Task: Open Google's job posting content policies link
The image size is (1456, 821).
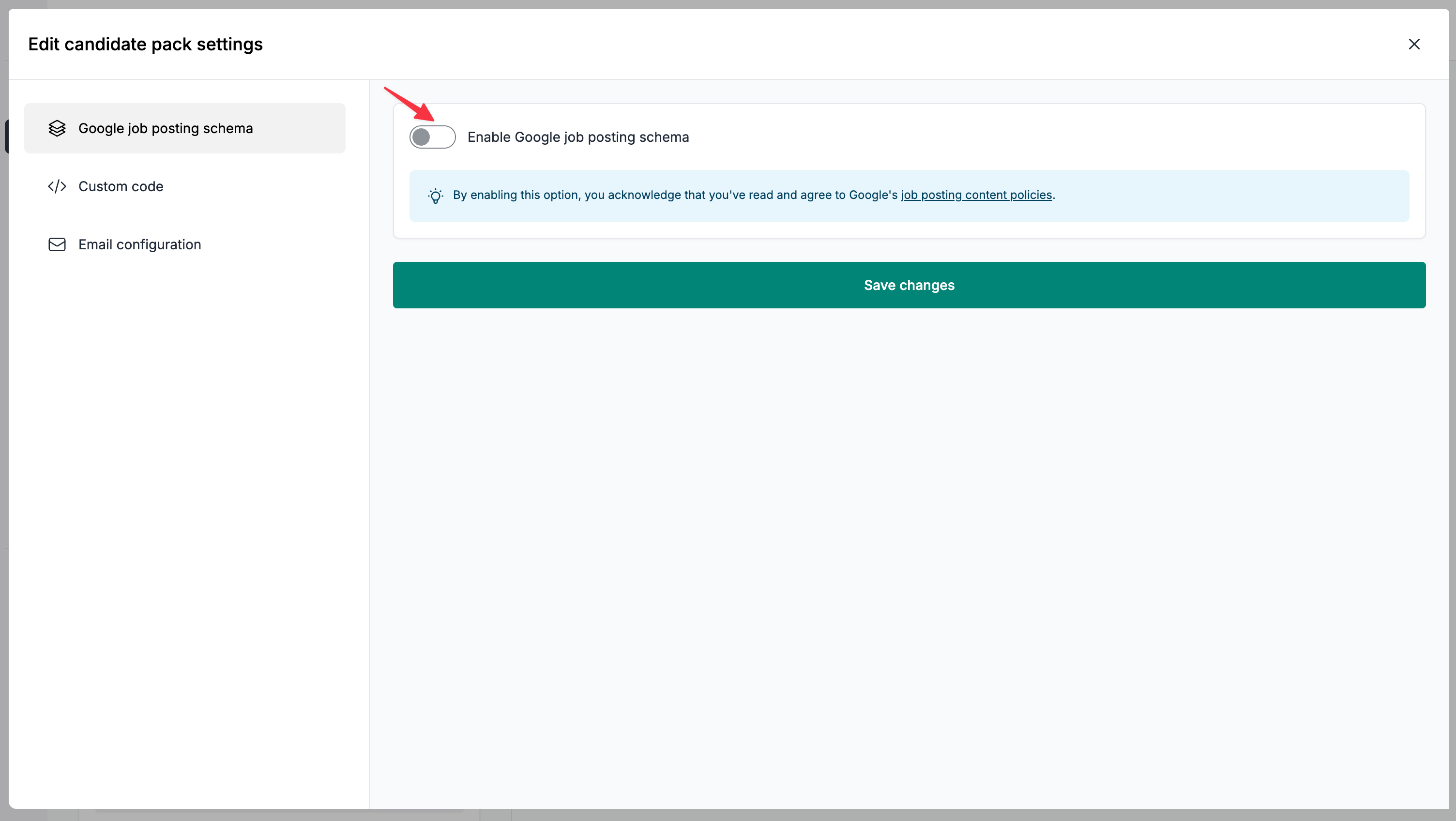Action: point(976,195)
